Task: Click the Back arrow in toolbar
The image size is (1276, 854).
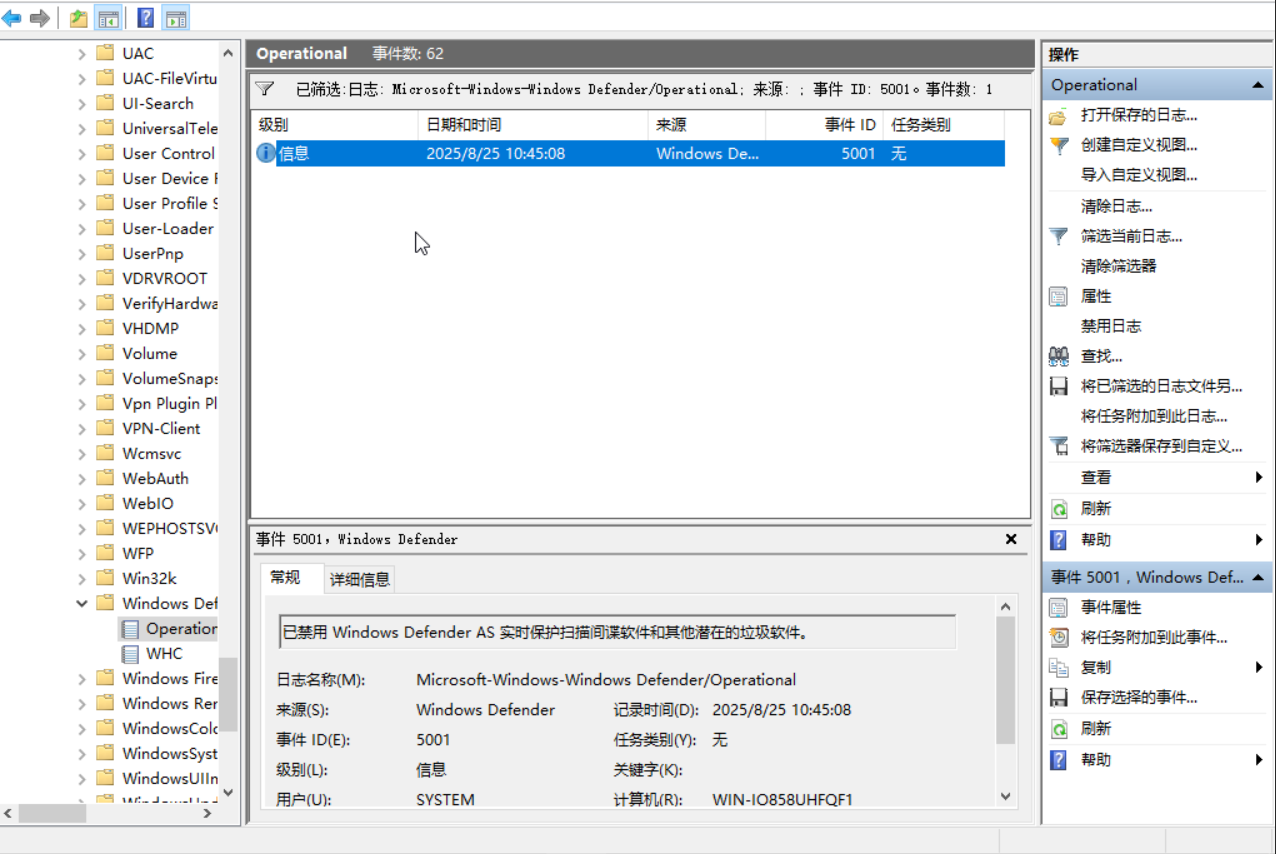Action: click(x=12, y=18)
